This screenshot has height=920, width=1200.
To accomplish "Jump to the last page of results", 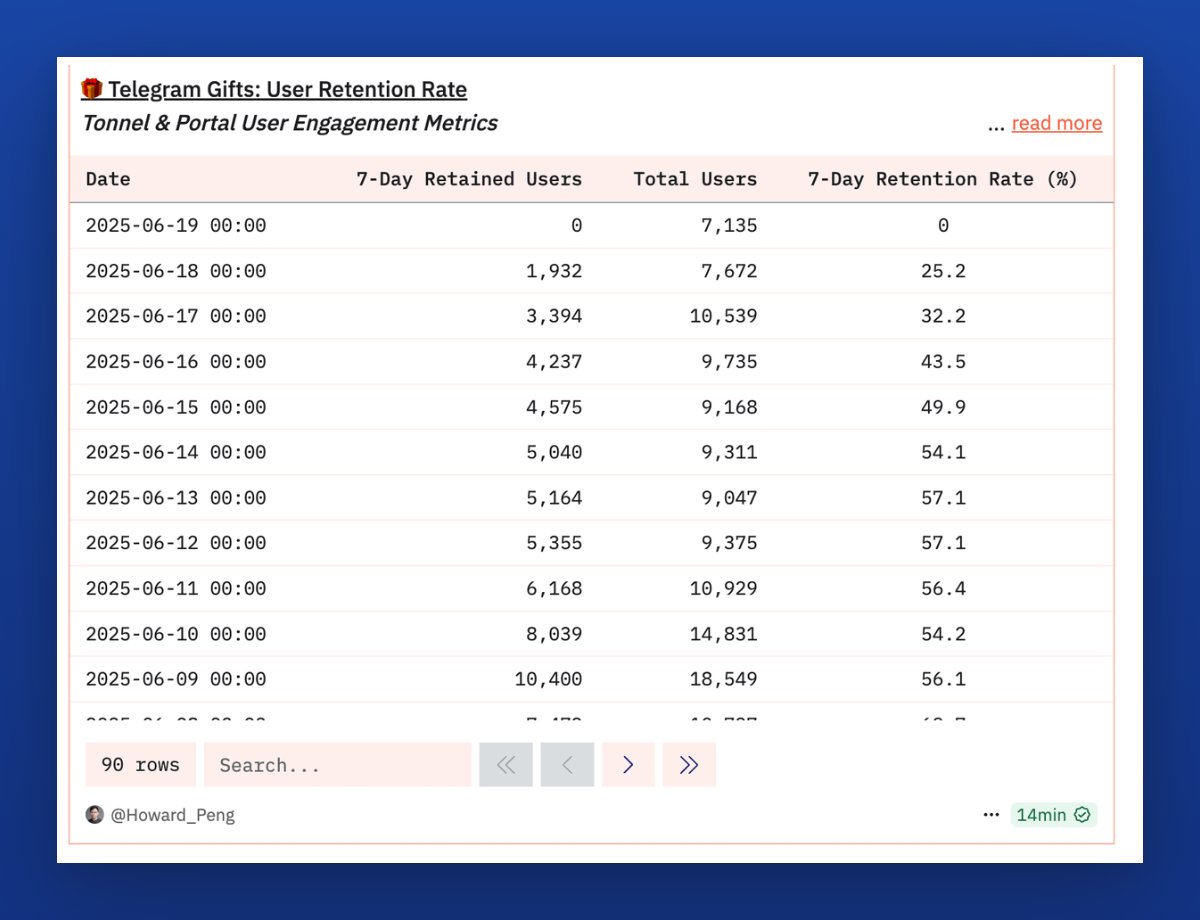I will (x=689, y=765).
